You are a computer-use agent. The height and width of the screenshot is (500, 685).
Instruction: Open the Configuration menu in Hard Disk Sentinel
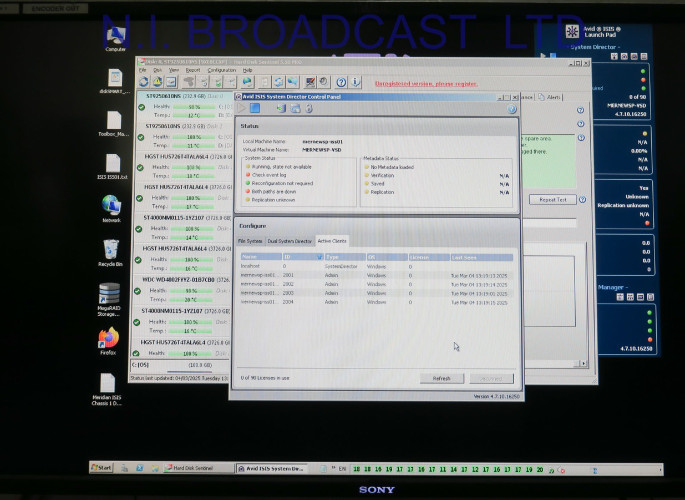pos(221,70)
